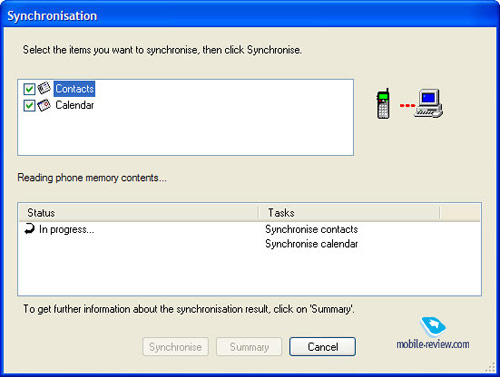Select the Synchronise calendar task row
Screen dimensions: 500x377
tap(311, 244)
